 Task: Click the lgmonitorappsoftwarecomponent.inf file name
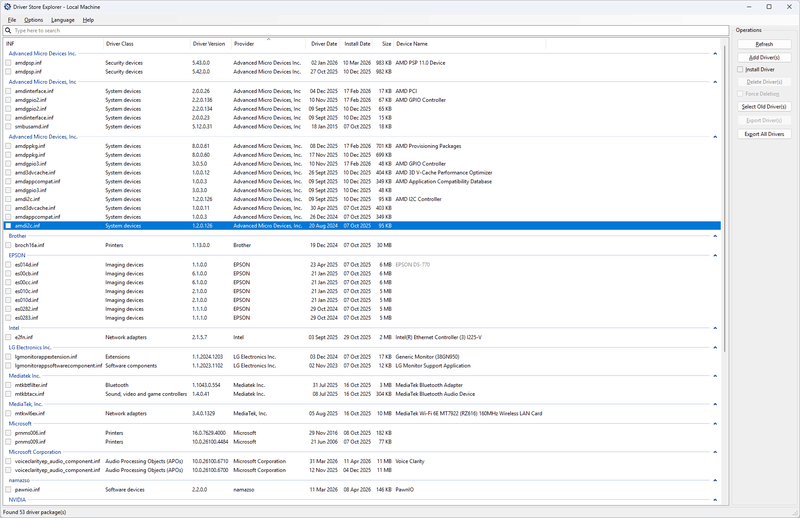(58, 366)
